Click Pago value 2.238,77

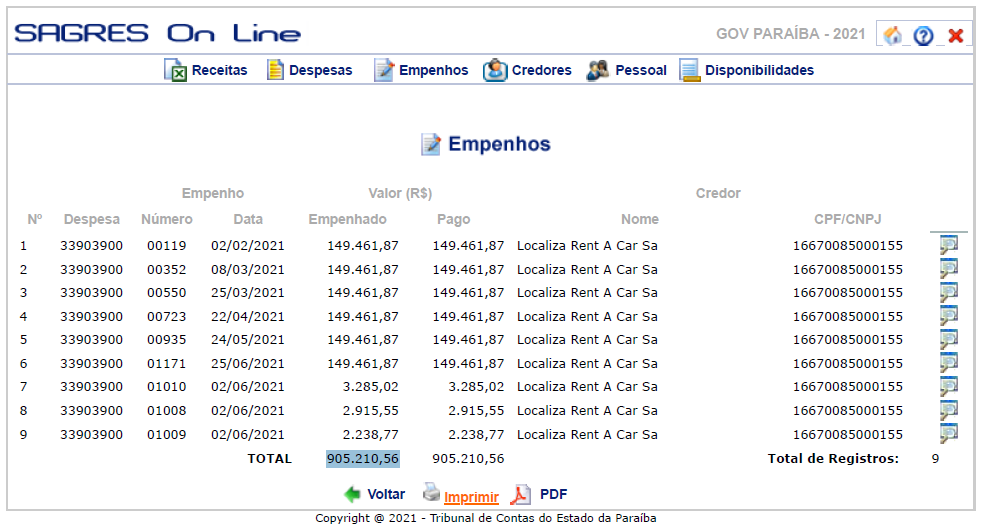tap(476, 435)
